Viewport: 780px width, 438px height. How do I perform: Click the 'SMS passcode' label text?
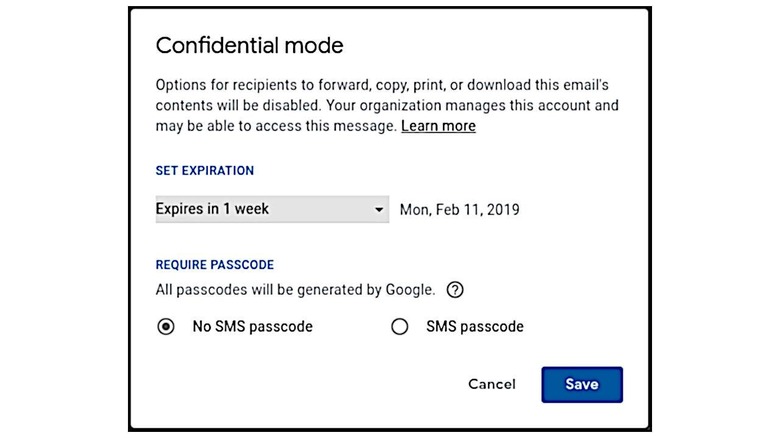[x=474, y=326]
